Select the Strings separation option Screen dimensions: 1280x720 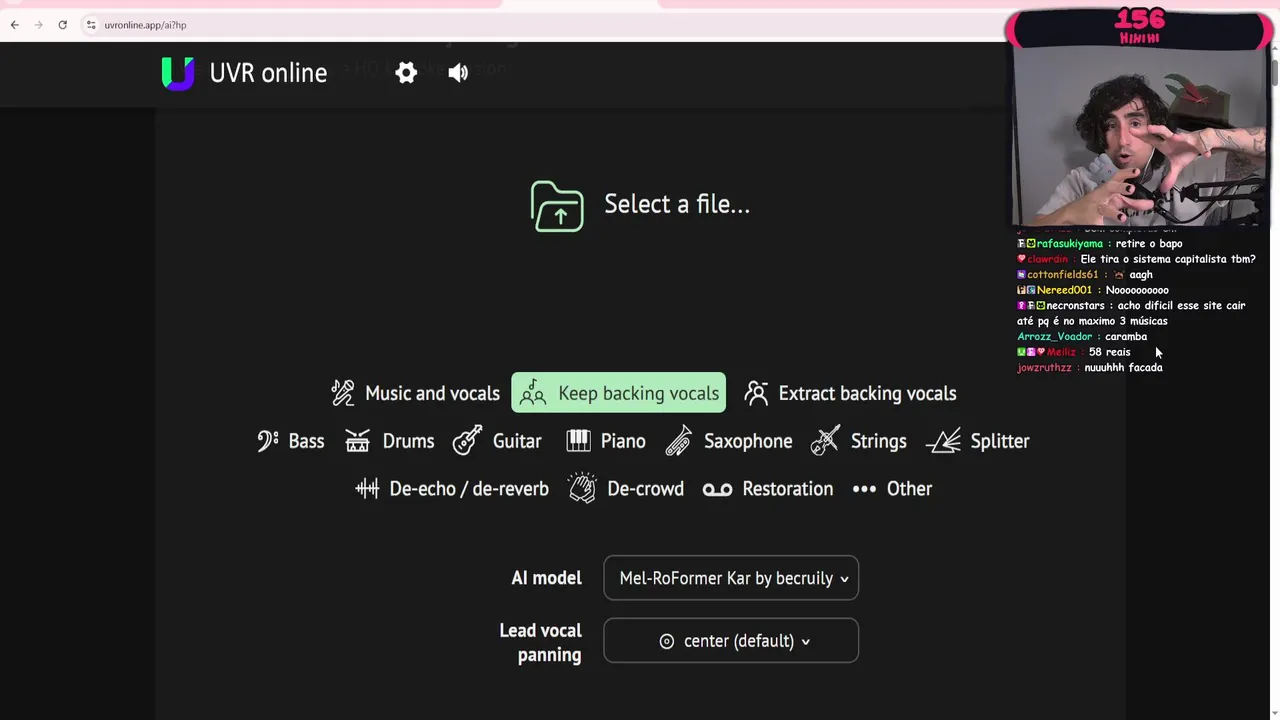coord(859,441)
